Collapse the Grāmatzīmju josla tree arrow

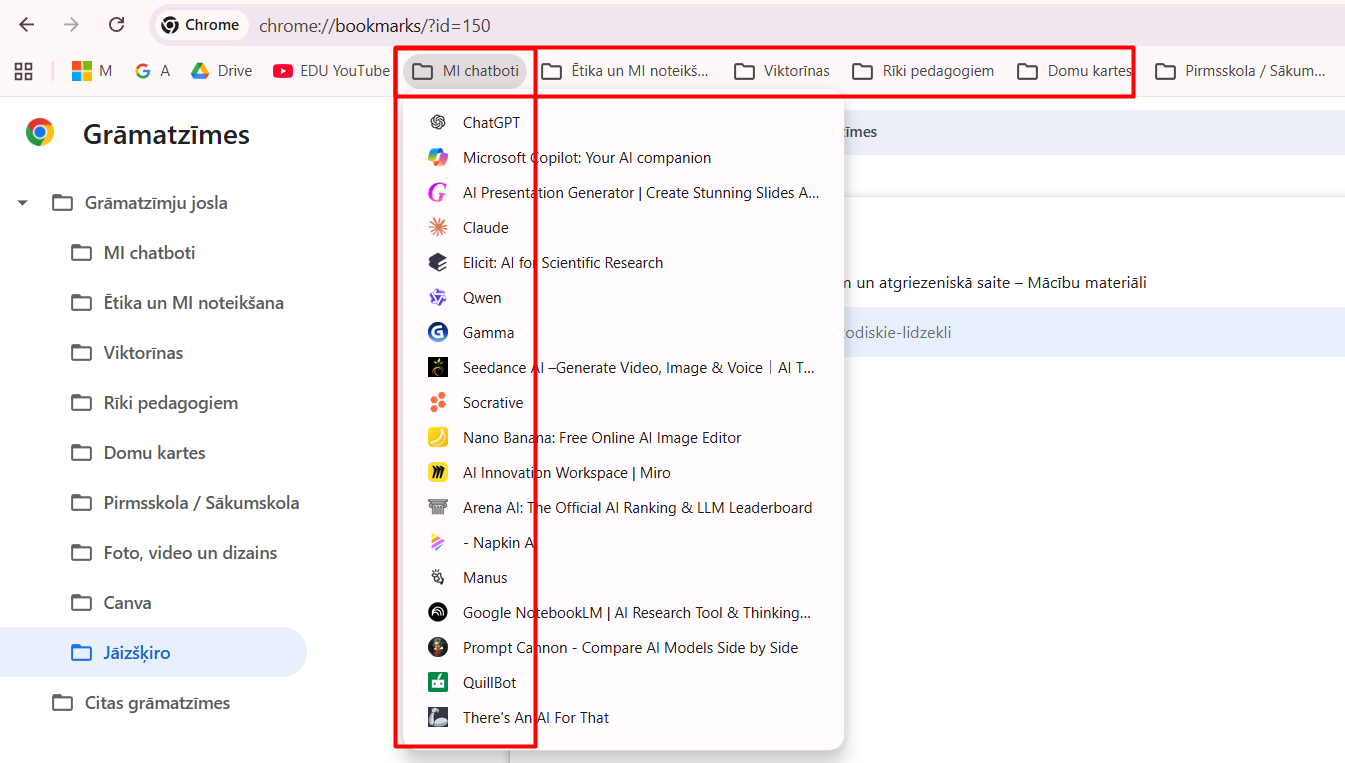23,203
